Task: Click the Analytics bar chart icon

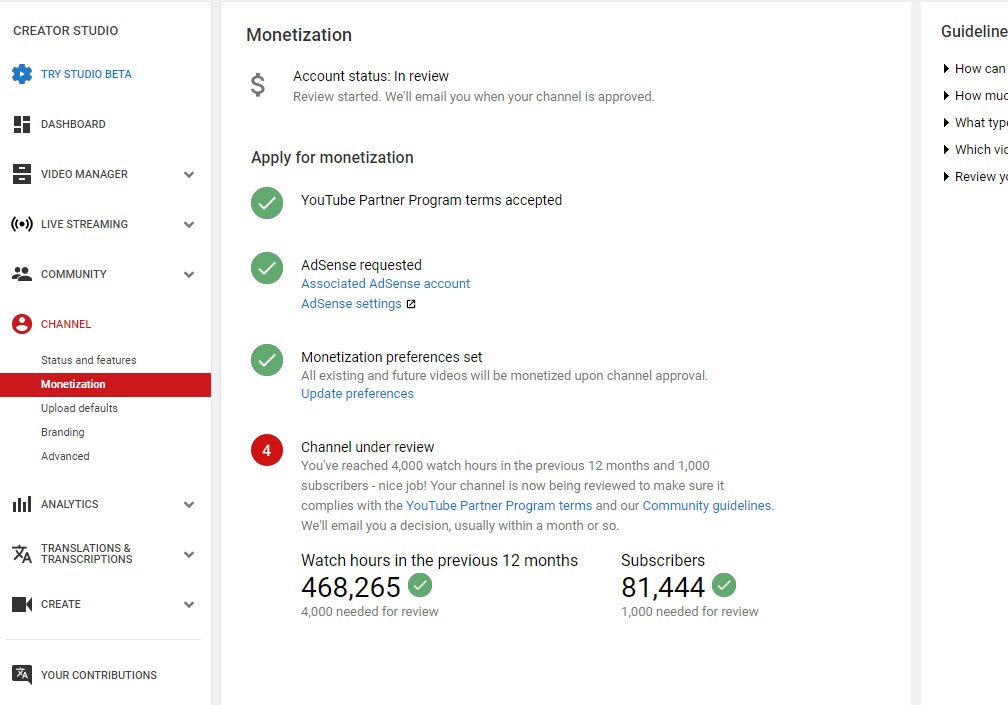Action: tap(22, 504)
